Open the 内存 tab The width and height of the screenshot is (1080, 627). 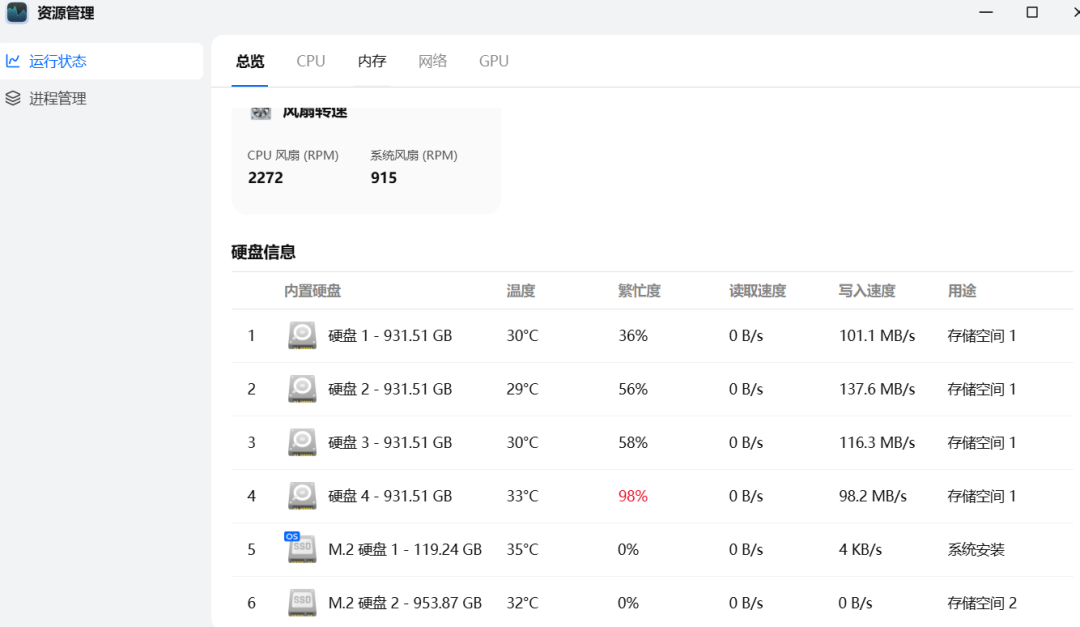(x=371, y=61)
